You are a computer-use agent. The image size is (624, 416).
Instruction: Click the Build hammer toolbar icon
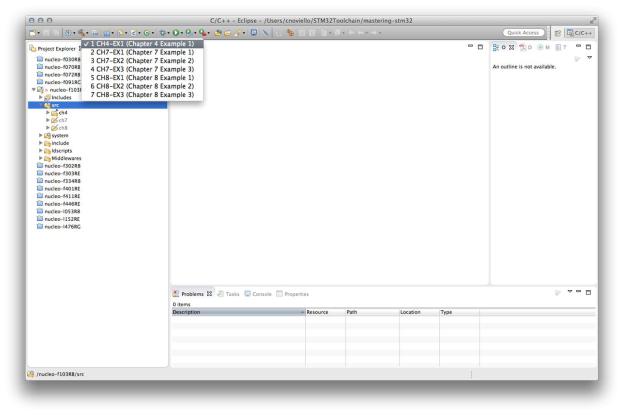pyautogui.click(x=82, y=33)
